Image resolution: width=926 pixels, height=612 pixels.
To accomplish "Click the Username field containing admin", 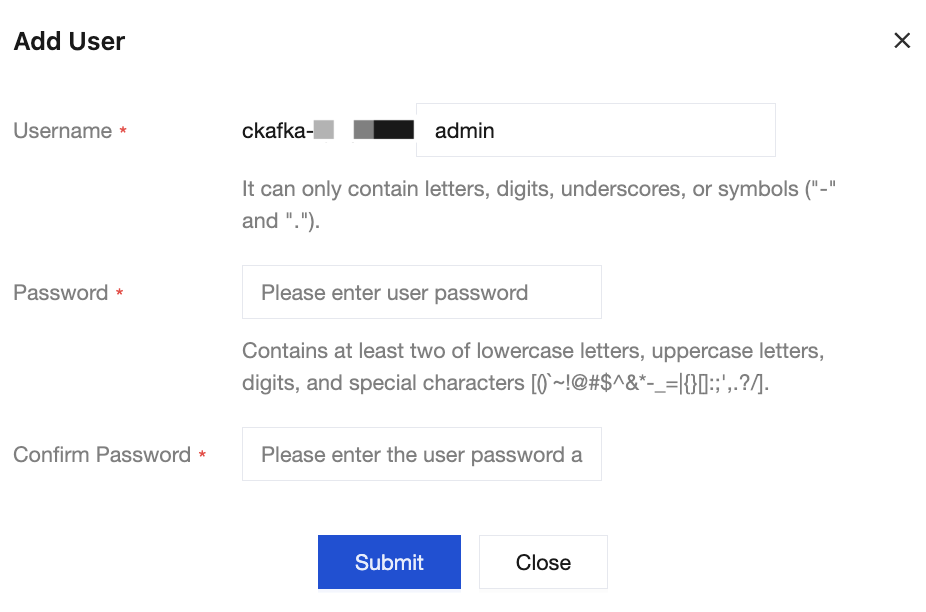I will click(x=595, y=131).
